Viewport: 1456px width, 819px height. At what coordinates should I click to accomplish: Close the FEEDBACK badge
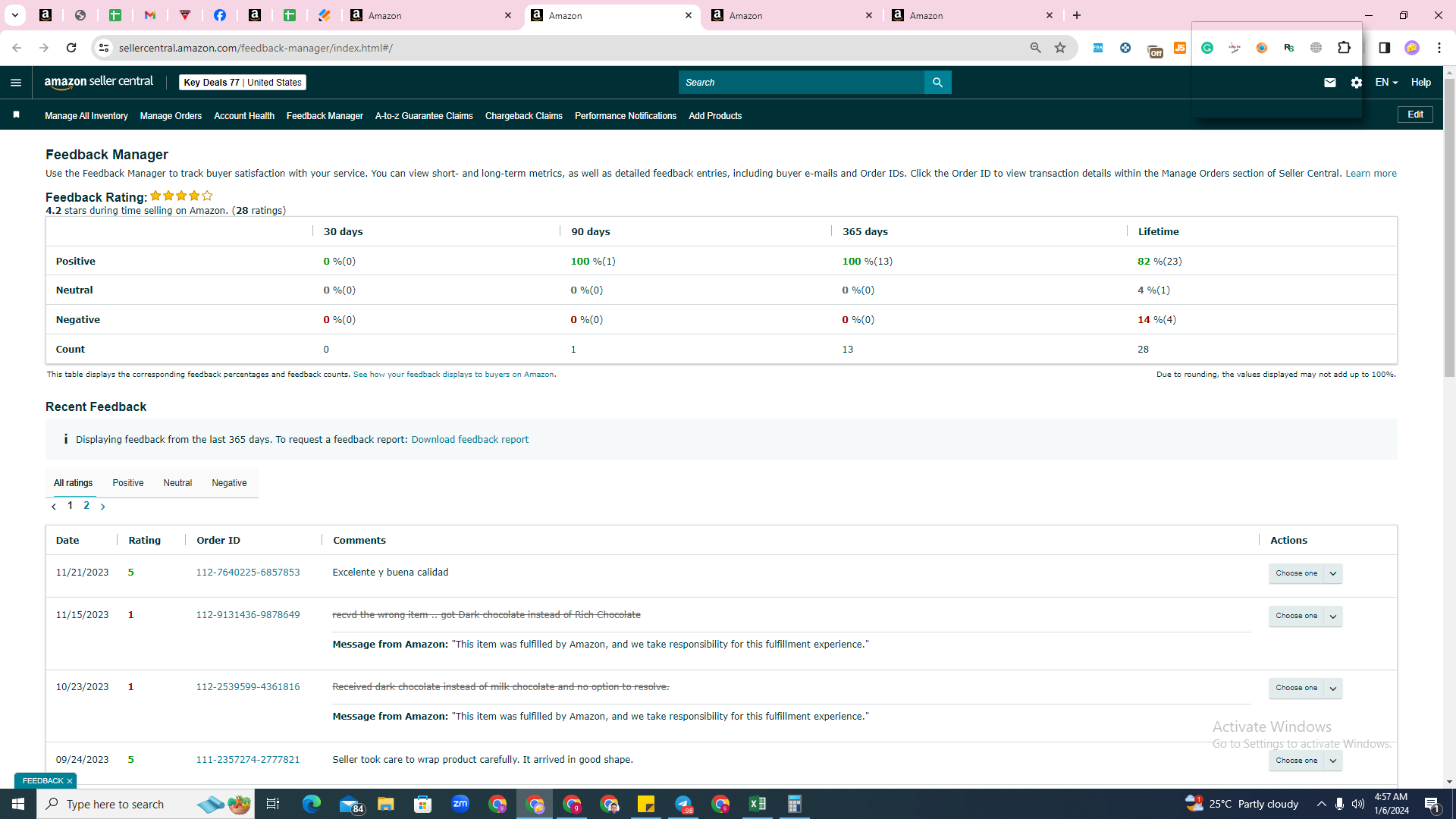pyautogui.click(x=69, y=781)
